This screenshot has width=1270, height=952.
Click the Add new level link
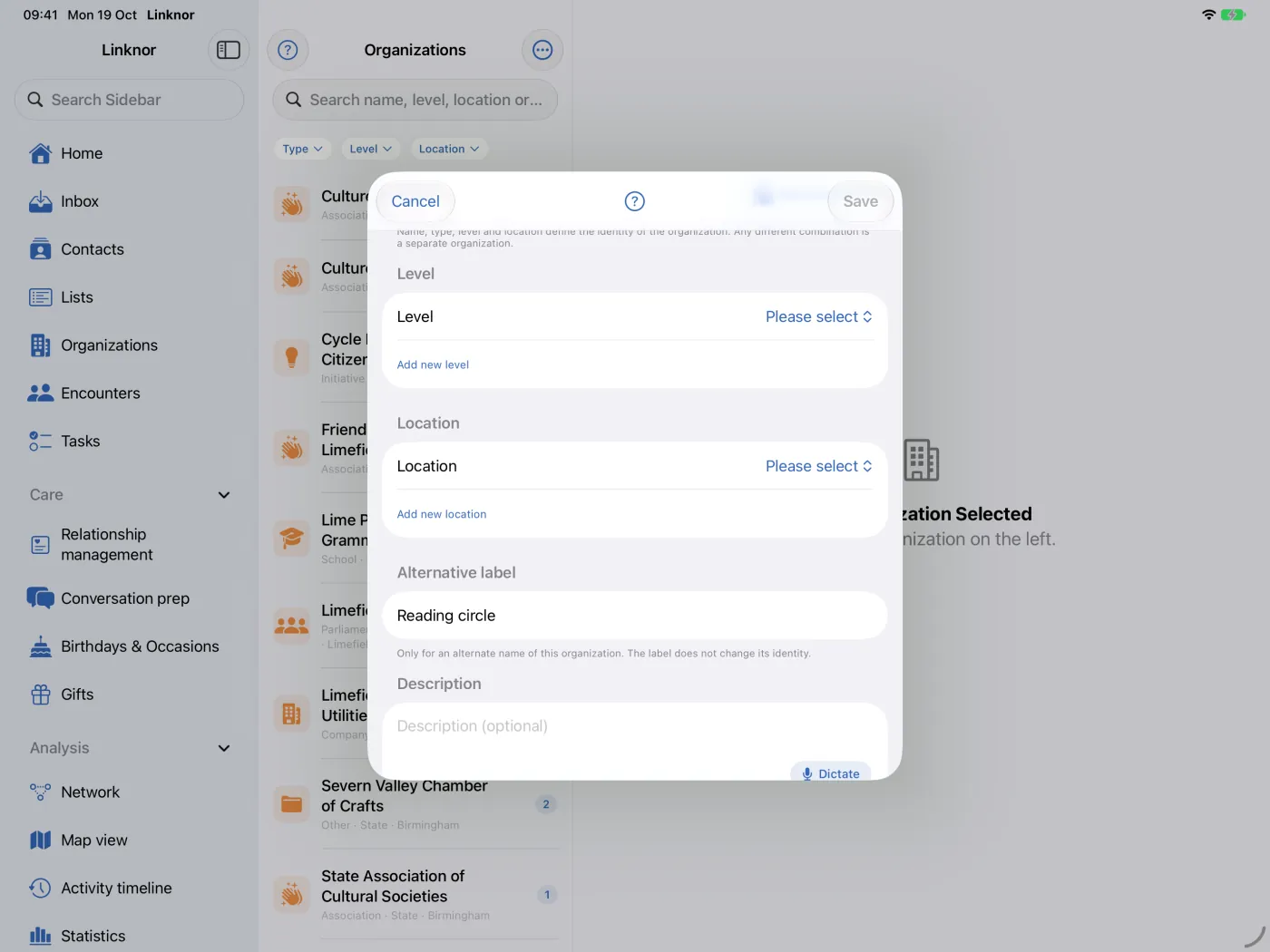pyautogui.click(x=433, y=364)
